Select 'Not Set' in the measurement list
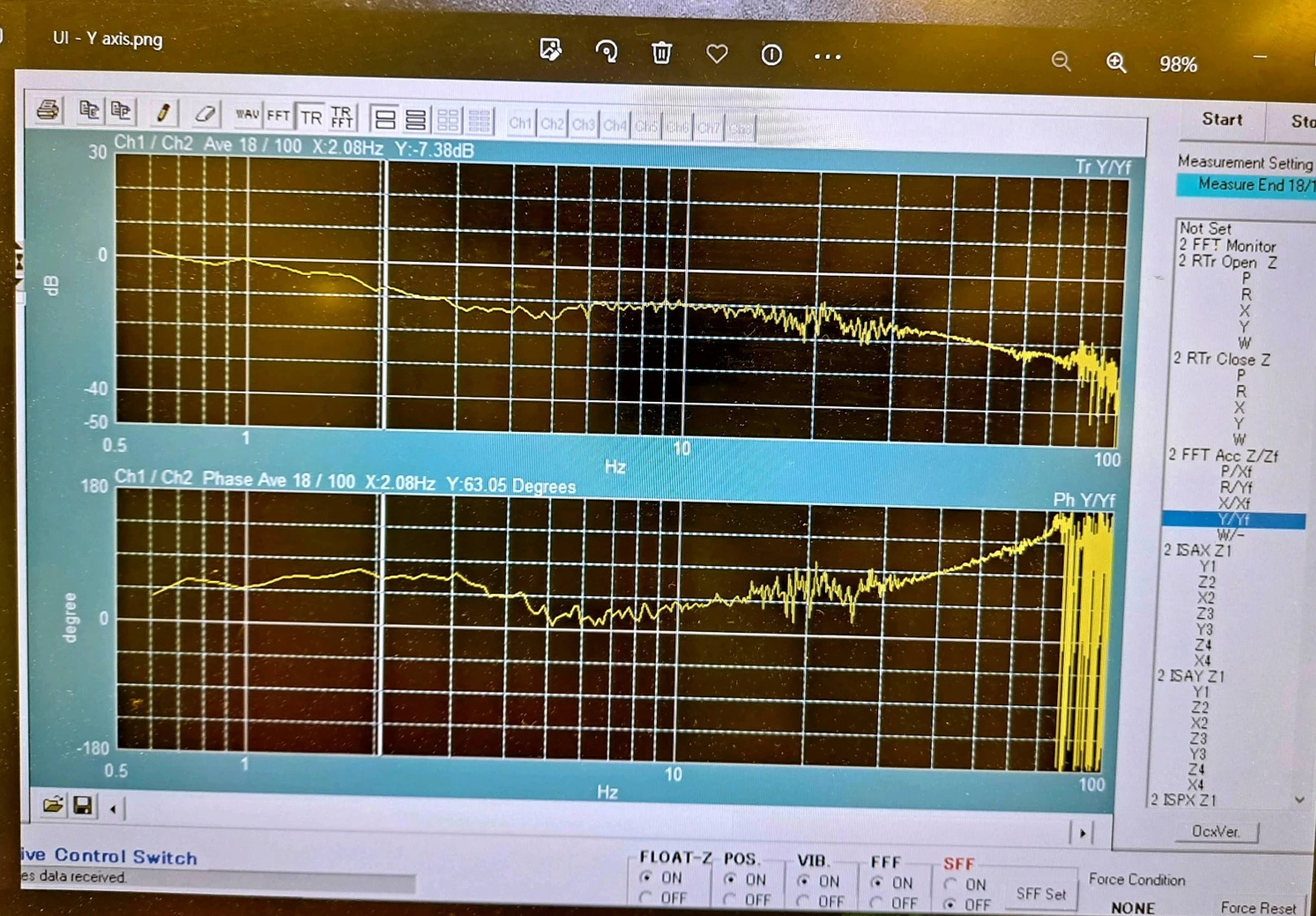1316x916 pixels. point(1205,229)
